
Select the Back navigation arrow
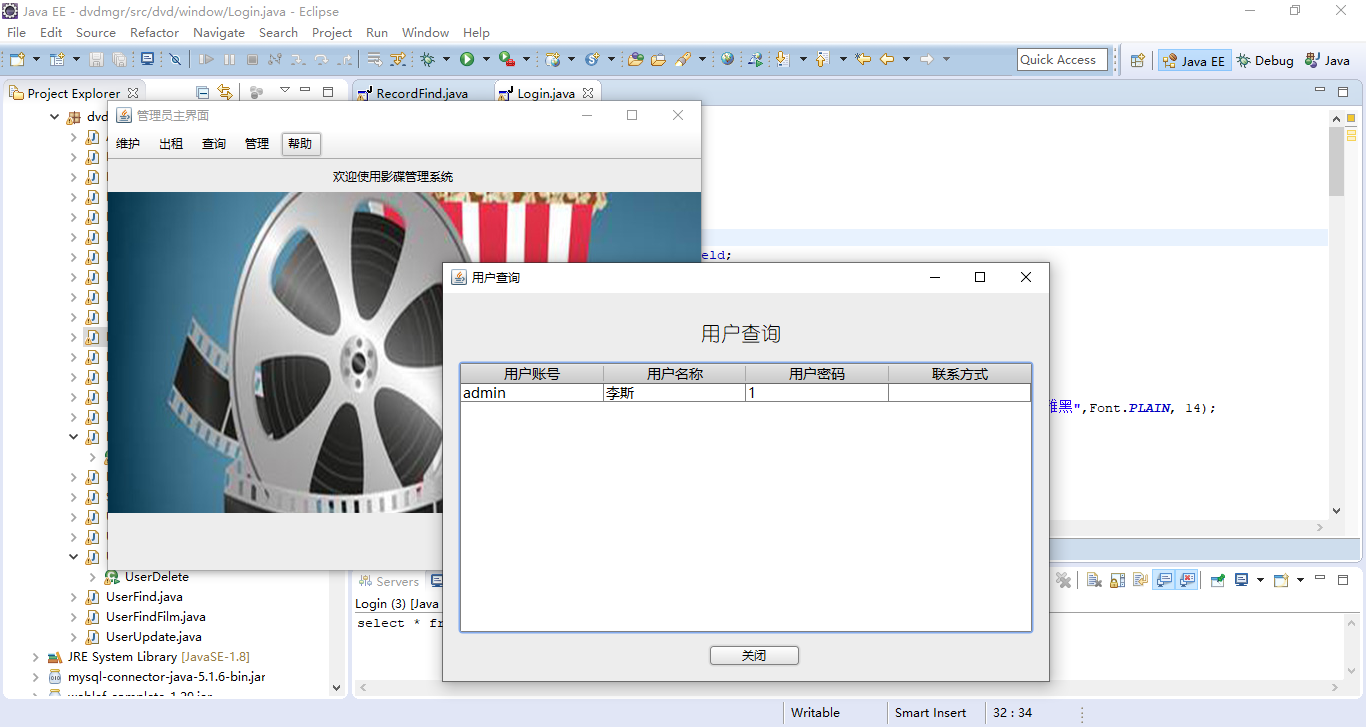[887, 60]
